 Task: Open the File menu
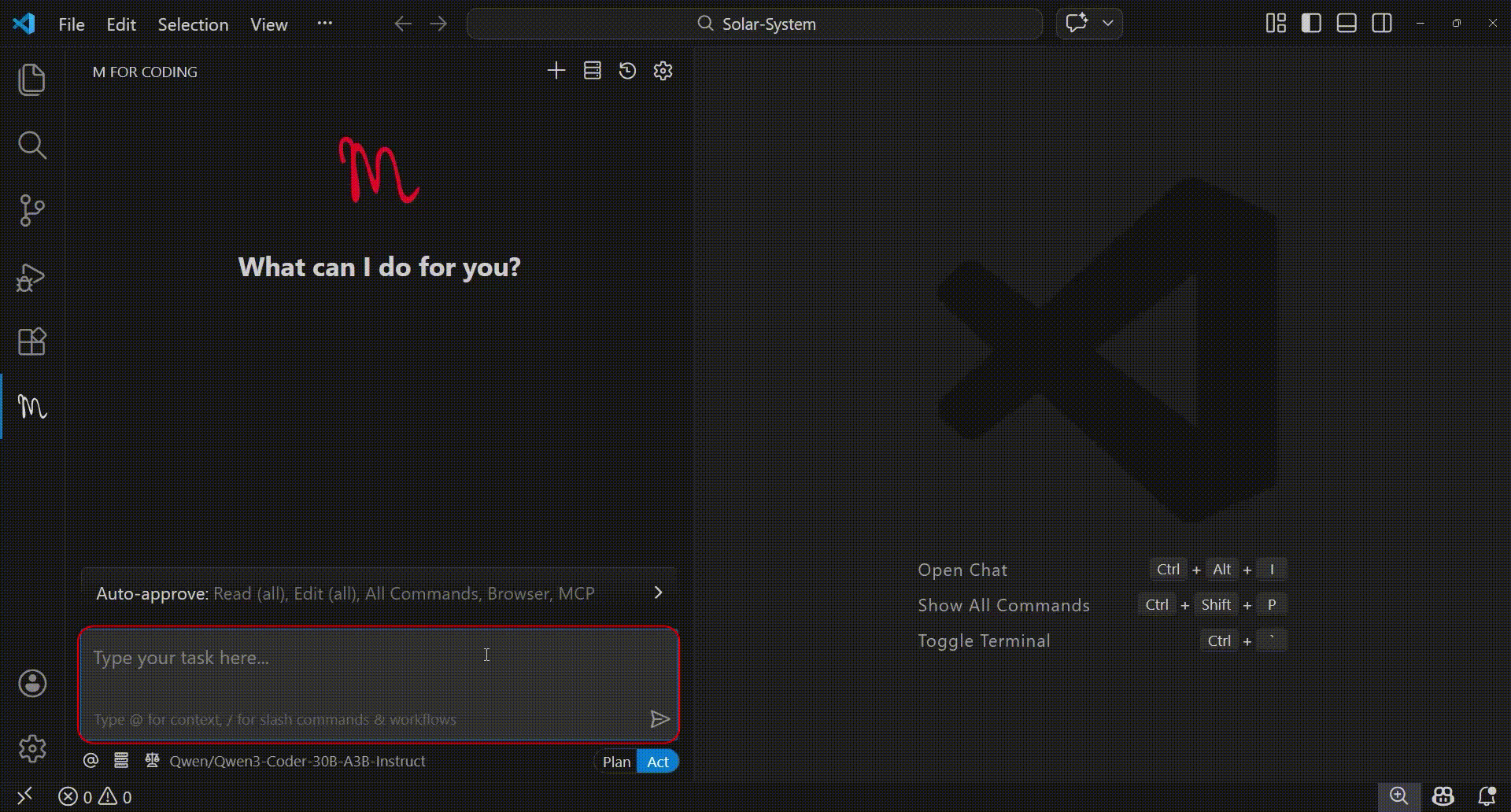coord(72,24)
